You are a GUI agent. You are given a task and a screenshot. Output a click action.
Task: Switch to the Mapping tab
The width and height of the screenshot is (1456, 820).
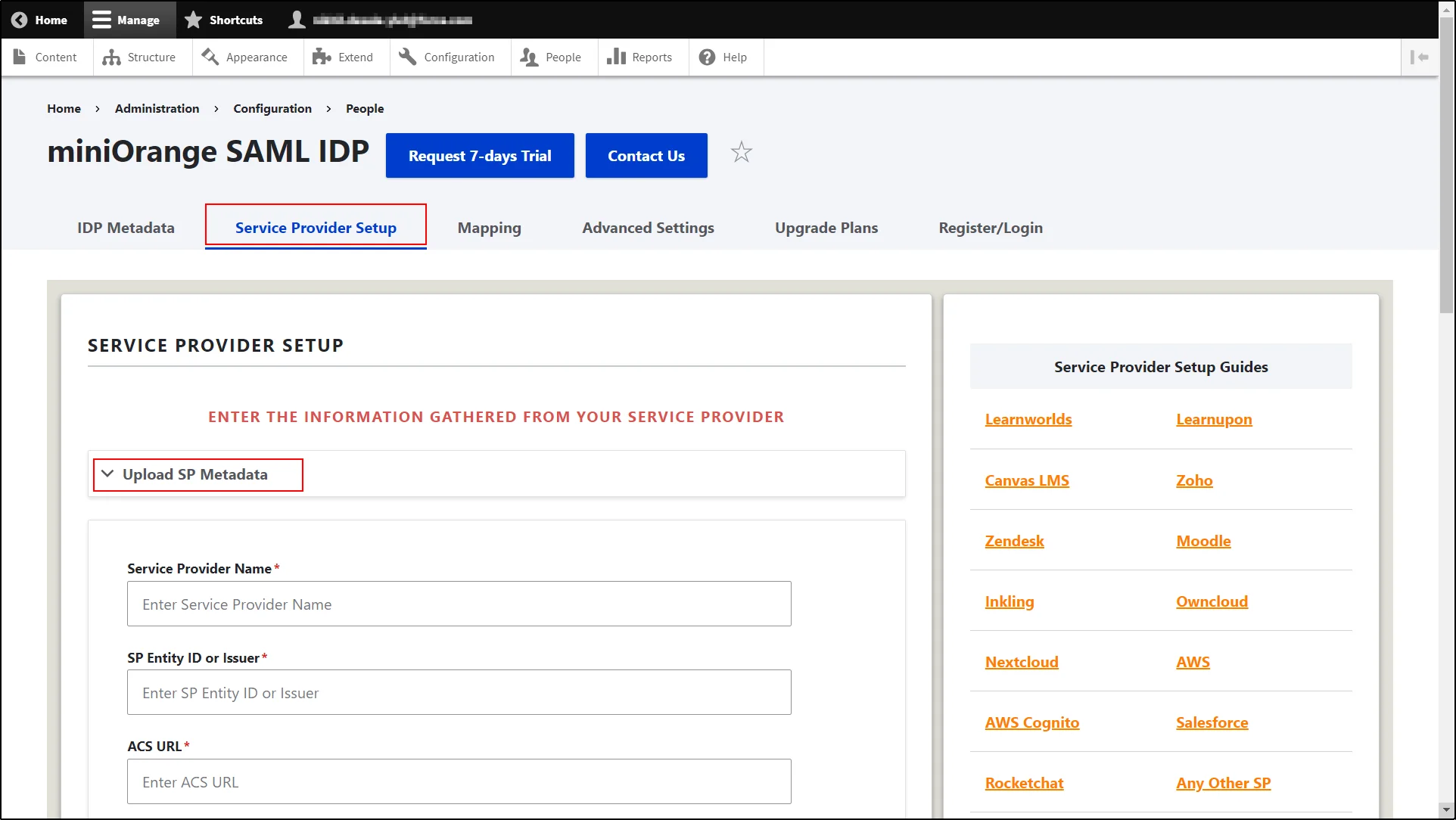pyautogui.click(x=490, y=228)
